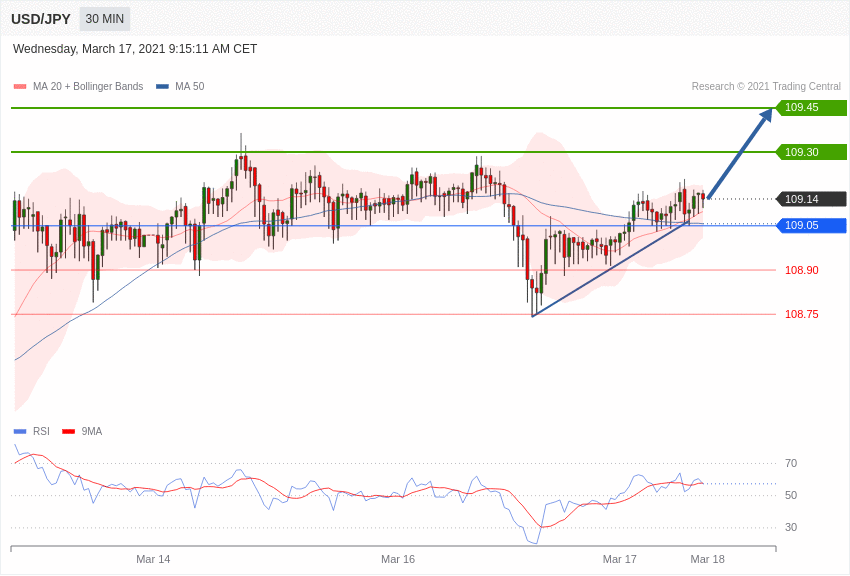Click the USD/JPY pair title
This screenshot has height=576, width=850.
41,19
